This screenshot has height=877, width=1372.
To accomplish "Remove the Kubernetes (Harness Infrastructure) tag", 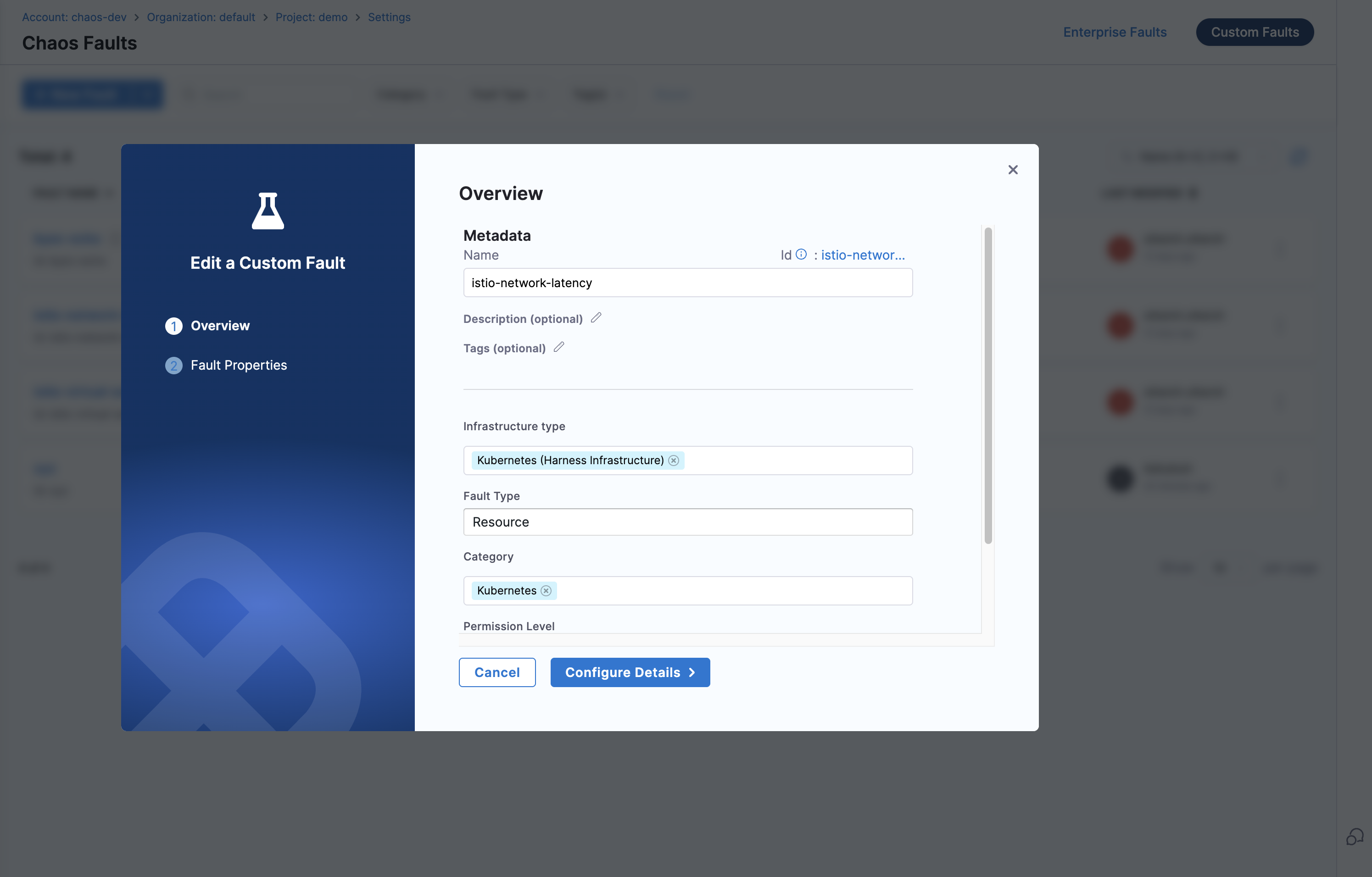I will pos(674,460).
